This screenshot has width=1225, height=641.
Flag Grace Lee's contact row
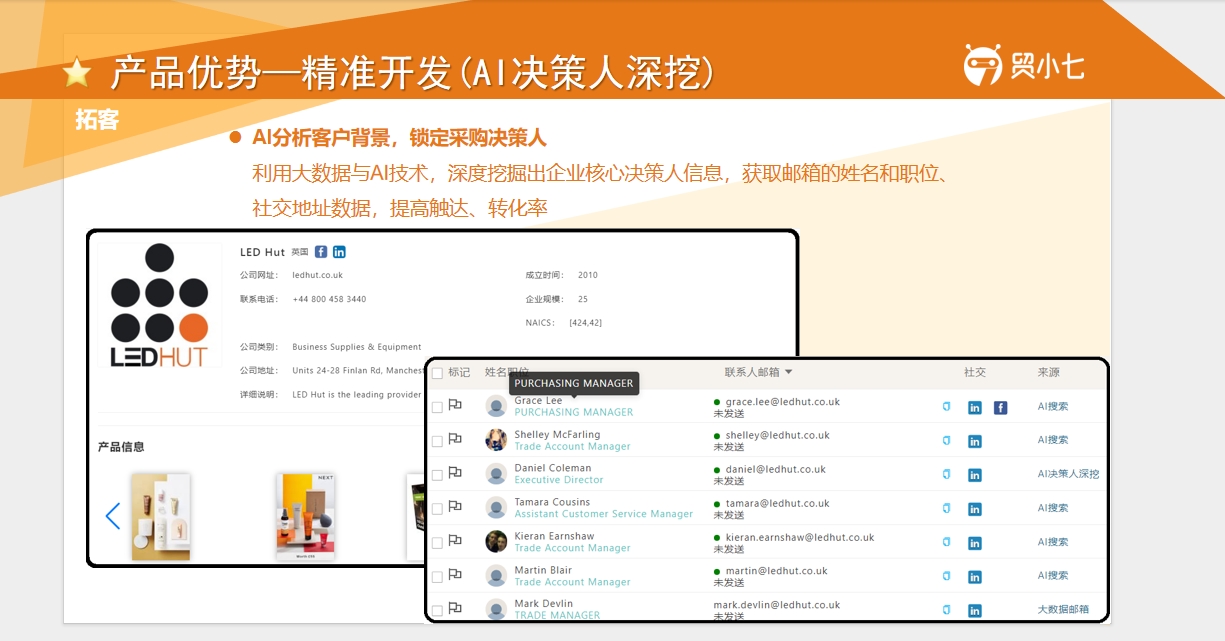pyautogui.click(x=455, y=406)
